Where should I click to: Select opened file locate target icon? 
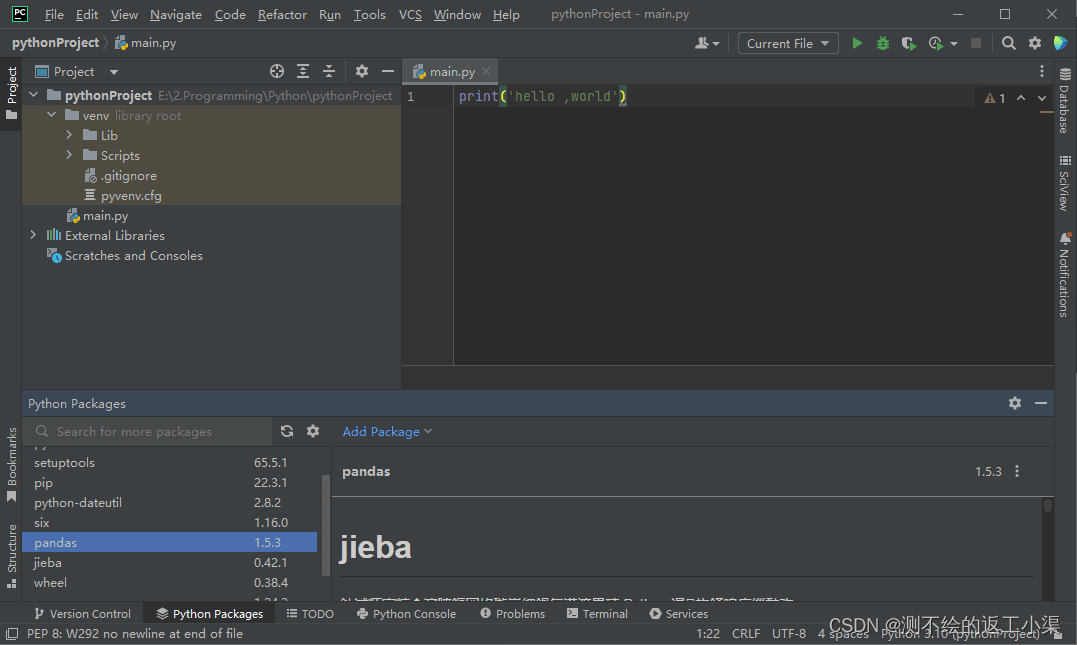click(277, 71)
